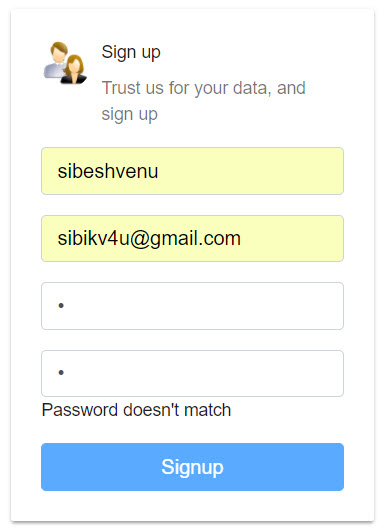Click the "Sign up" heading text
Image resolution: width=384 pixels, height=529 pixels.
(x=131, y=53)
